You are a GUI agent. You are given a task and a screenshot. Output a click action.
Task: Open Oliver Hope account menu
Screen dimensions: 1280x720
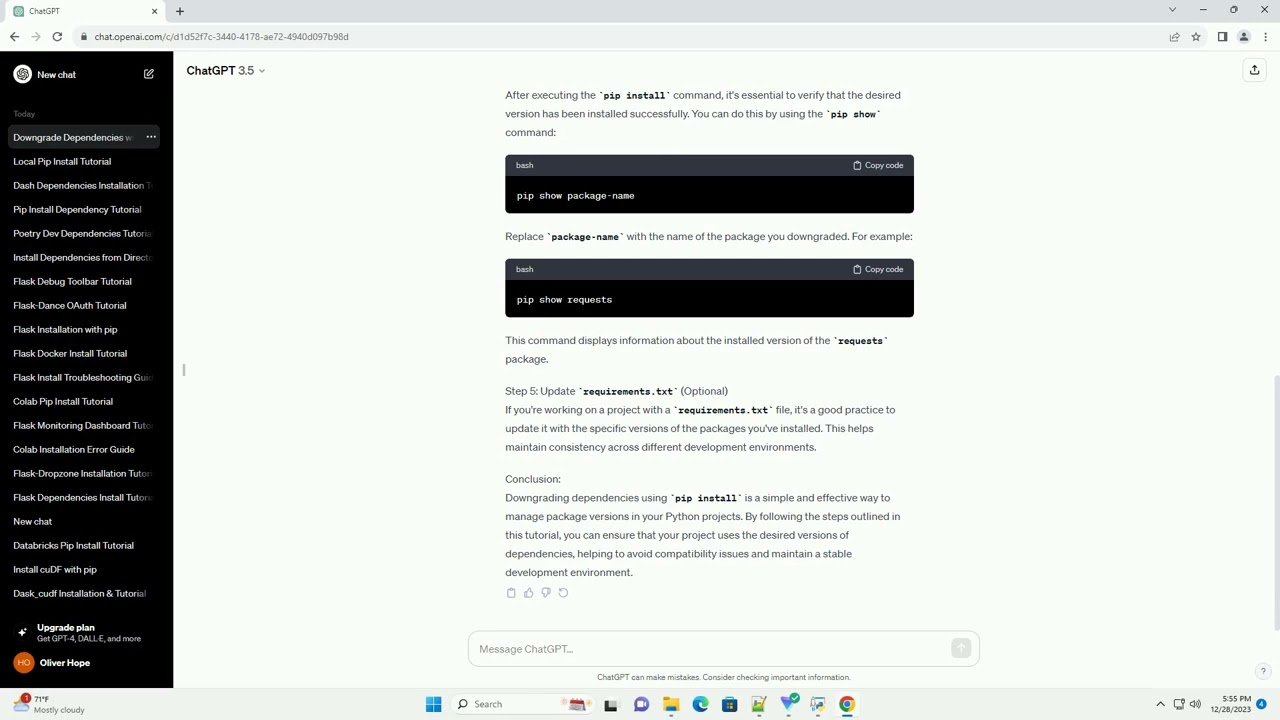(86, 662)
